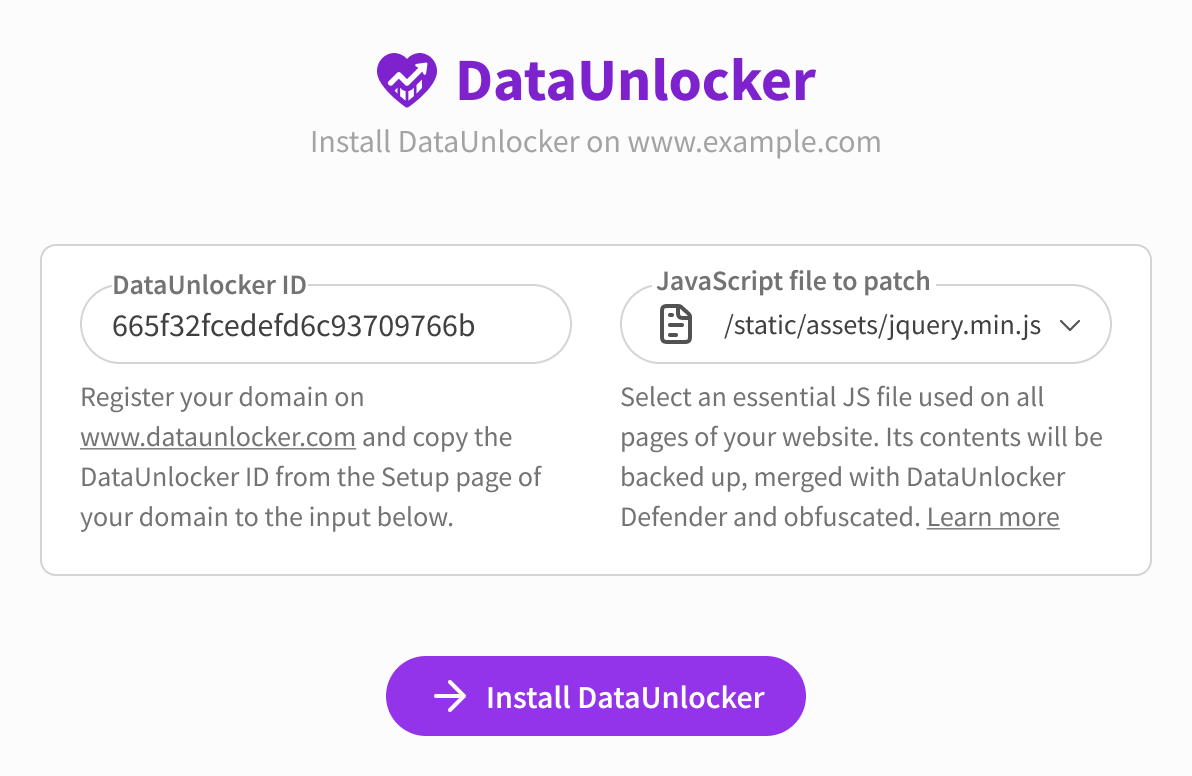Click the Install DataUnlocker on www.example.com subtitle
1192x776 pixels.
[596, 141]
